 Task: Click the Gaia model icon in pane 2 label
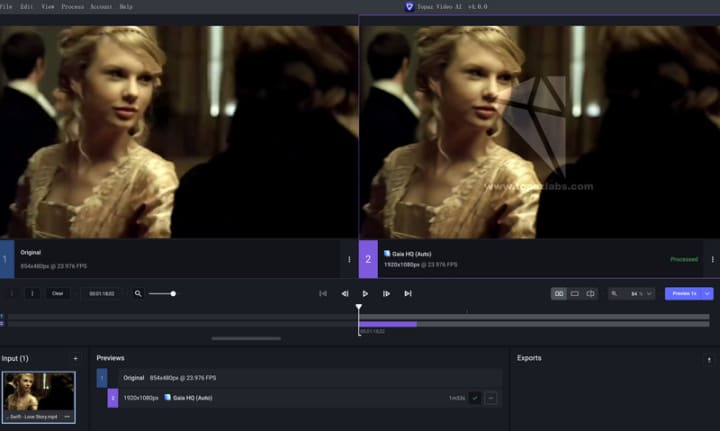[387, 253]
